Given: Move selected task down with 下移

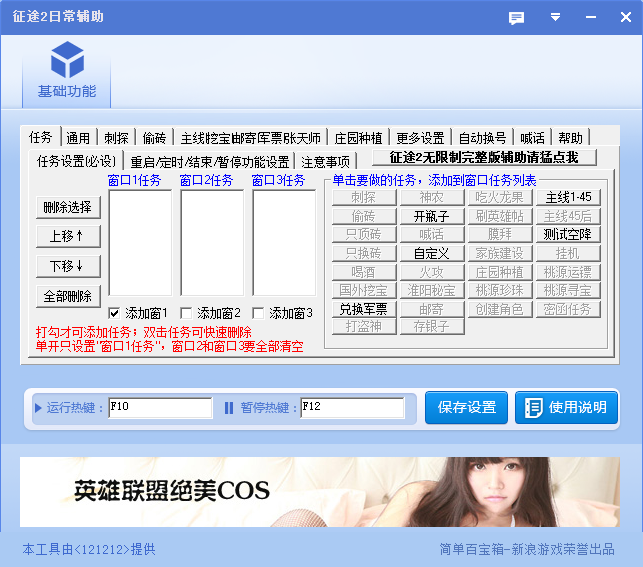Looking at the screenshot, I should (68, 266).
